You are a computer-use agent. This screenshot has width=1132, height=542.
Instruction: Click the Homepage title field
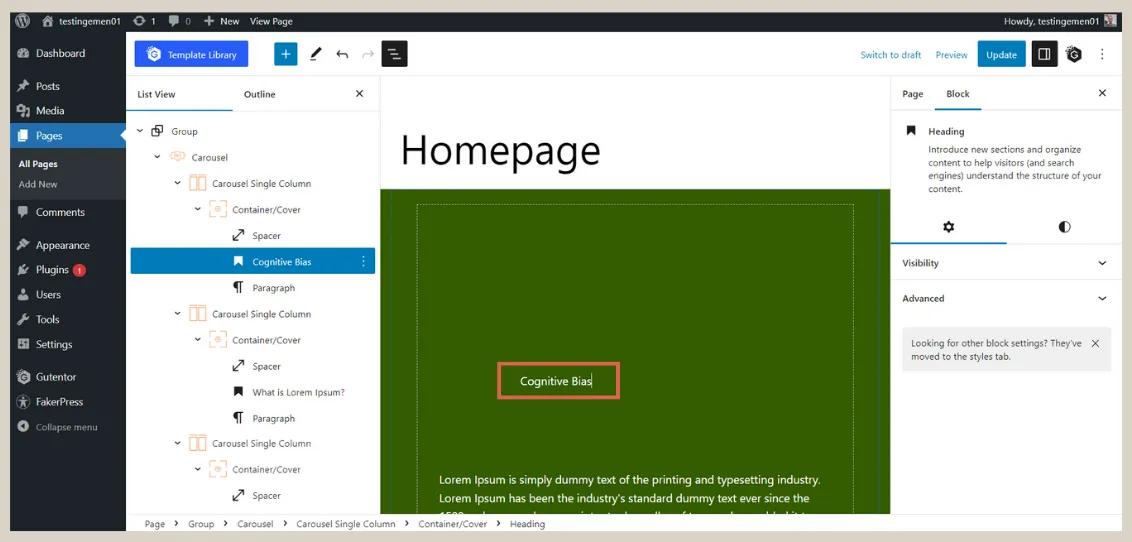pyautogui.click(x=501, y=151)
